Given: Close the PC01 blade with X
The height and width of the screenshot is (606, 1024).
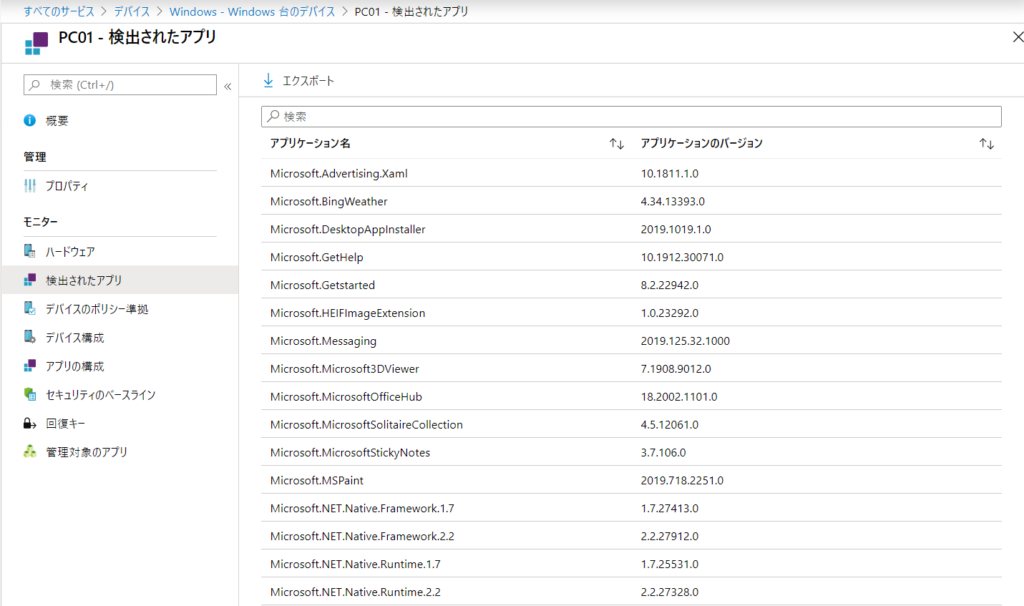Looking at the screenshot, I should coord(1017,37).
